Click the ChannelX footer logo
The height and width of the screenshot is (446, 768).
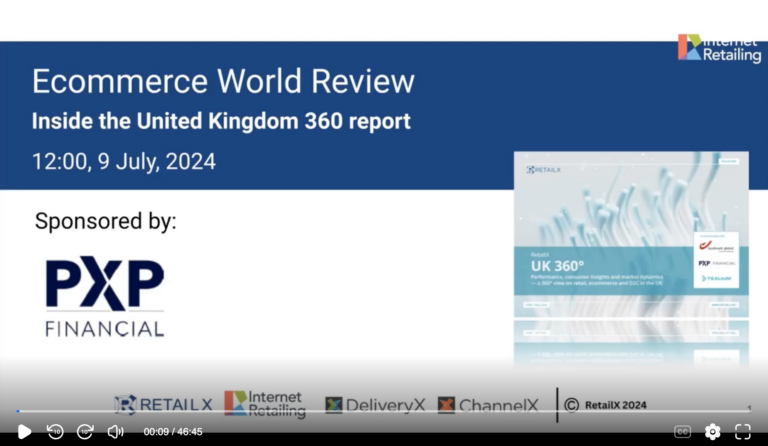tap(488, 405)
